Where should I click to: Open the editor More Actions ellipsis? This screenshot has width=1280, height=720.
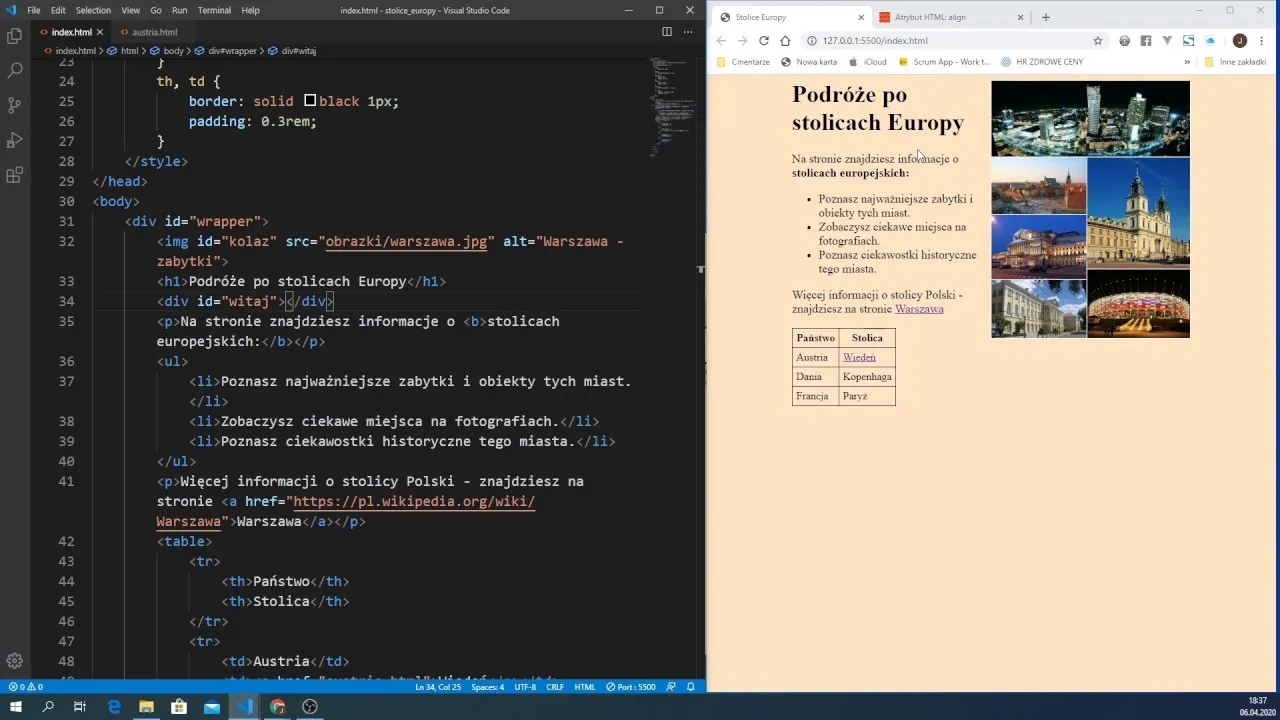[688, 32]
